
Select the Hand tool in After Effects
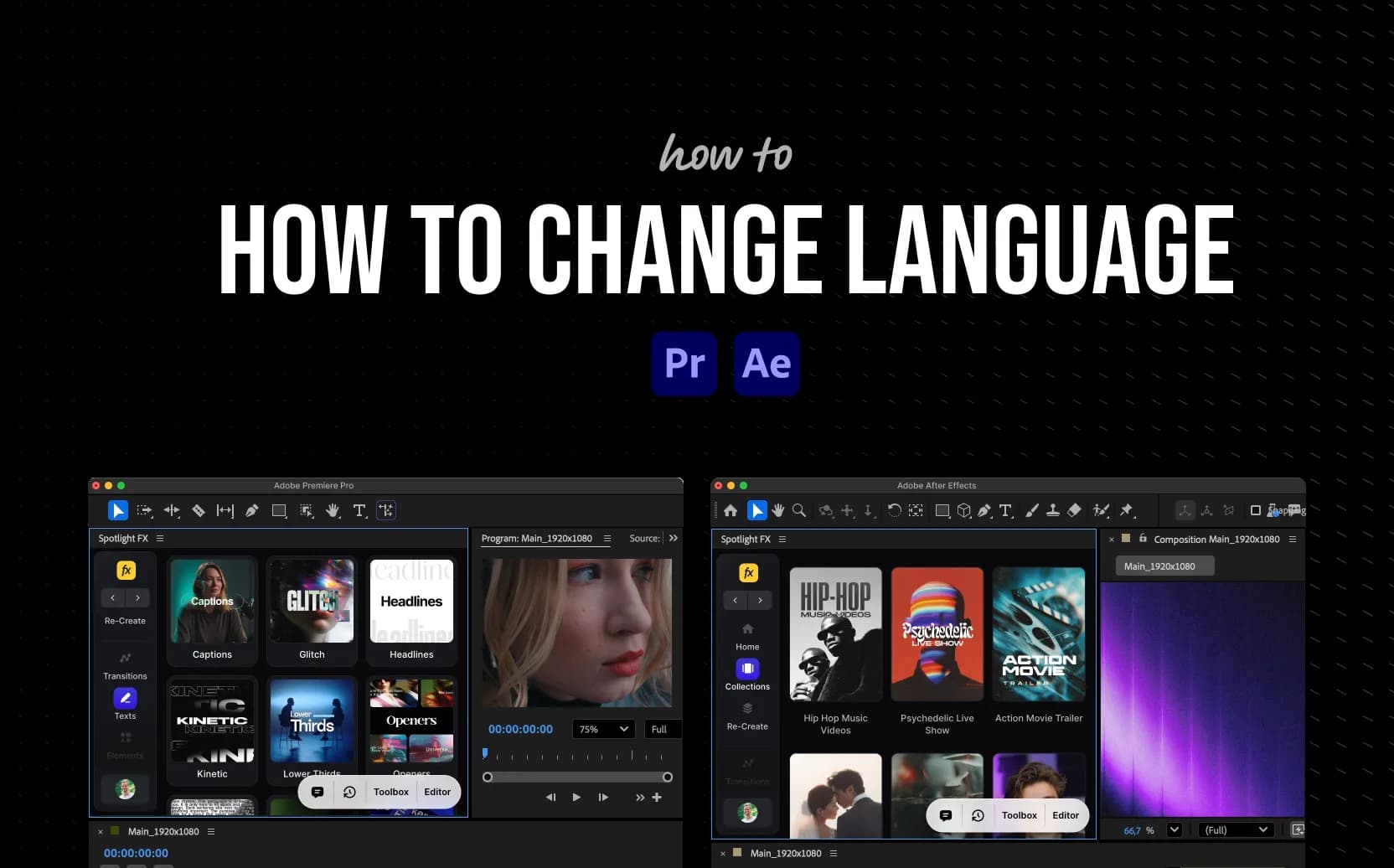click(778, 510)
